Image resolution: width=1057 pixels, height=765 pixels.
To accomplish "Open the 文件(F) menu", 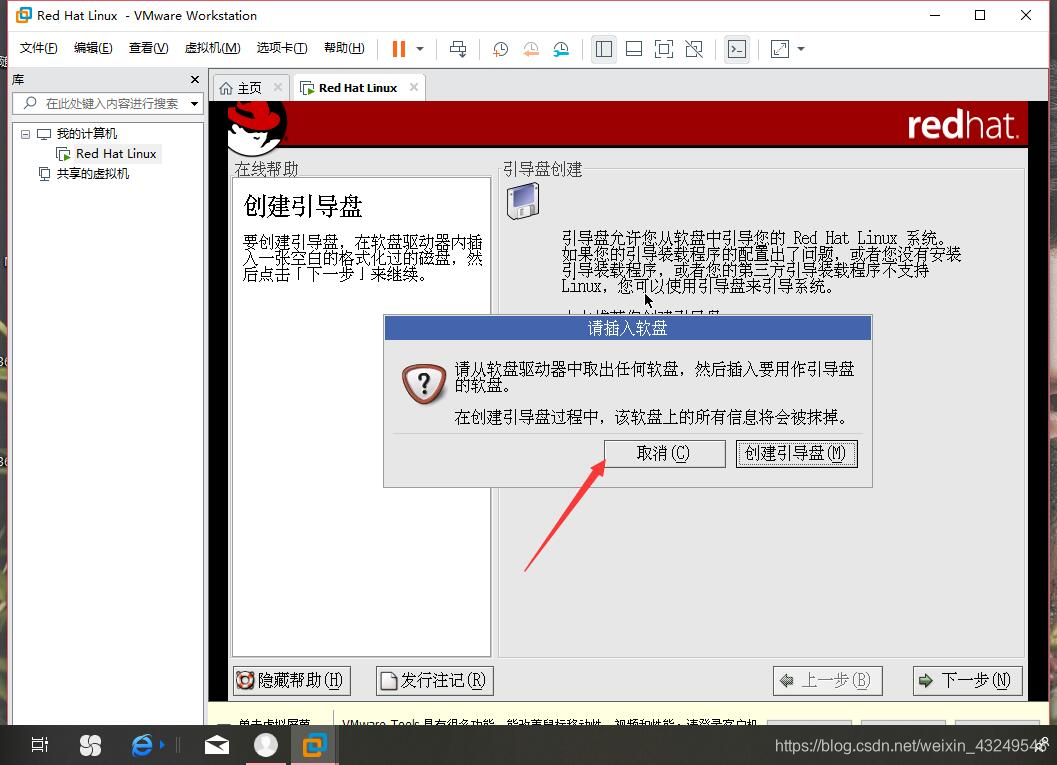I will 38,48.
